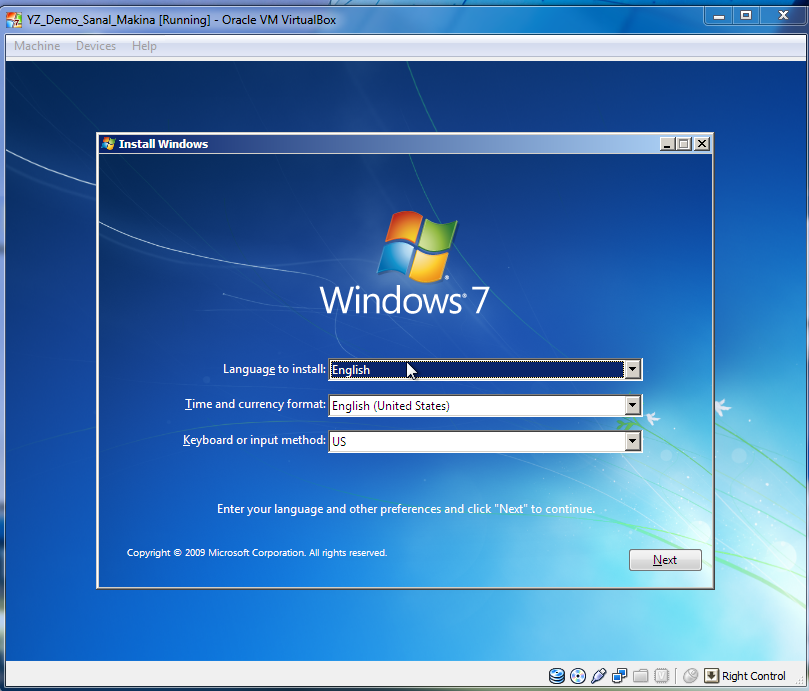Click the USB devices status icon
The height and width of the screenshot is (691, 809).
pyautogui.click(x=598, y=676)
